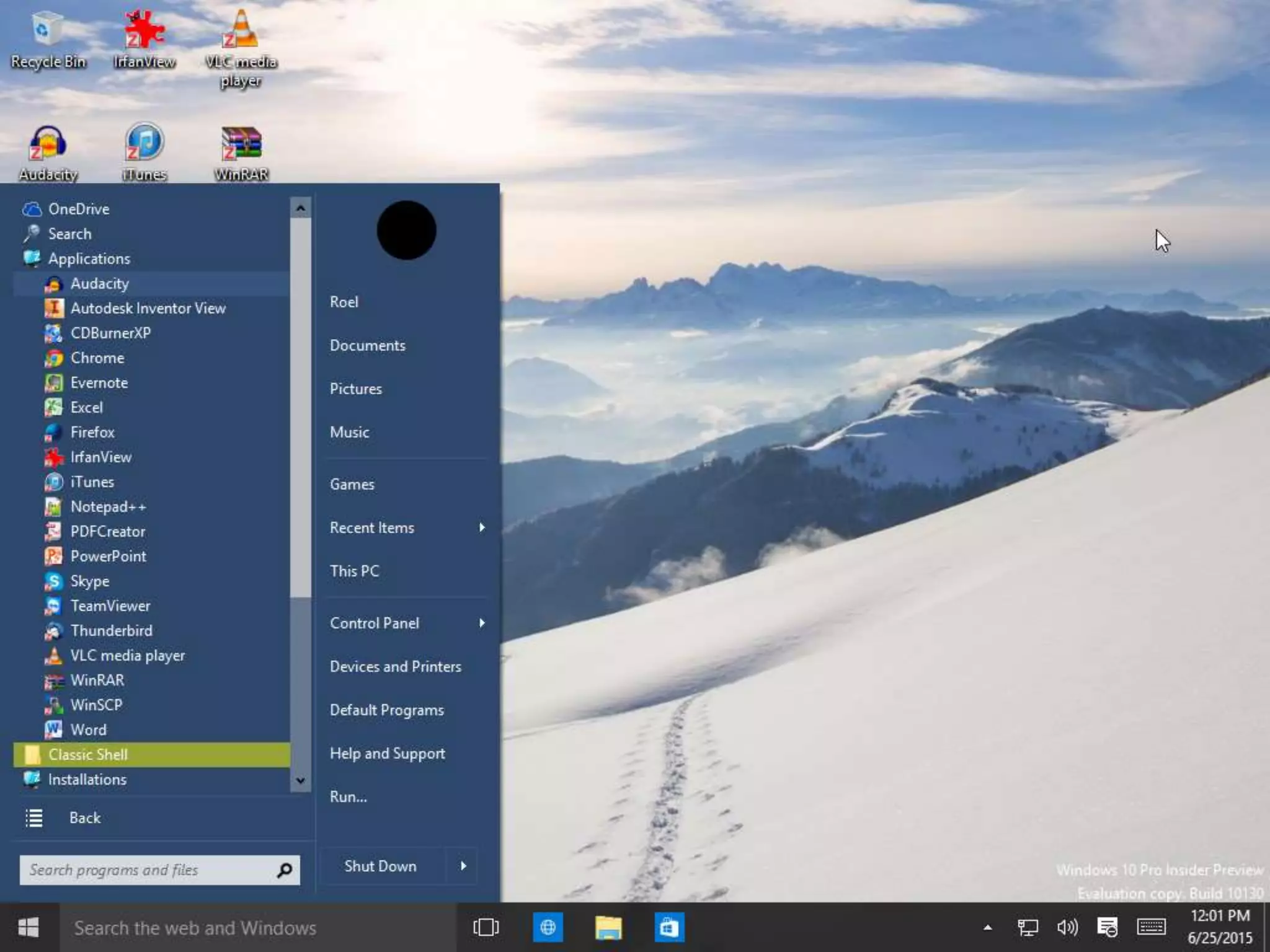
Task: Launch Firefox from the Applications list
Action: click(151, 432)
